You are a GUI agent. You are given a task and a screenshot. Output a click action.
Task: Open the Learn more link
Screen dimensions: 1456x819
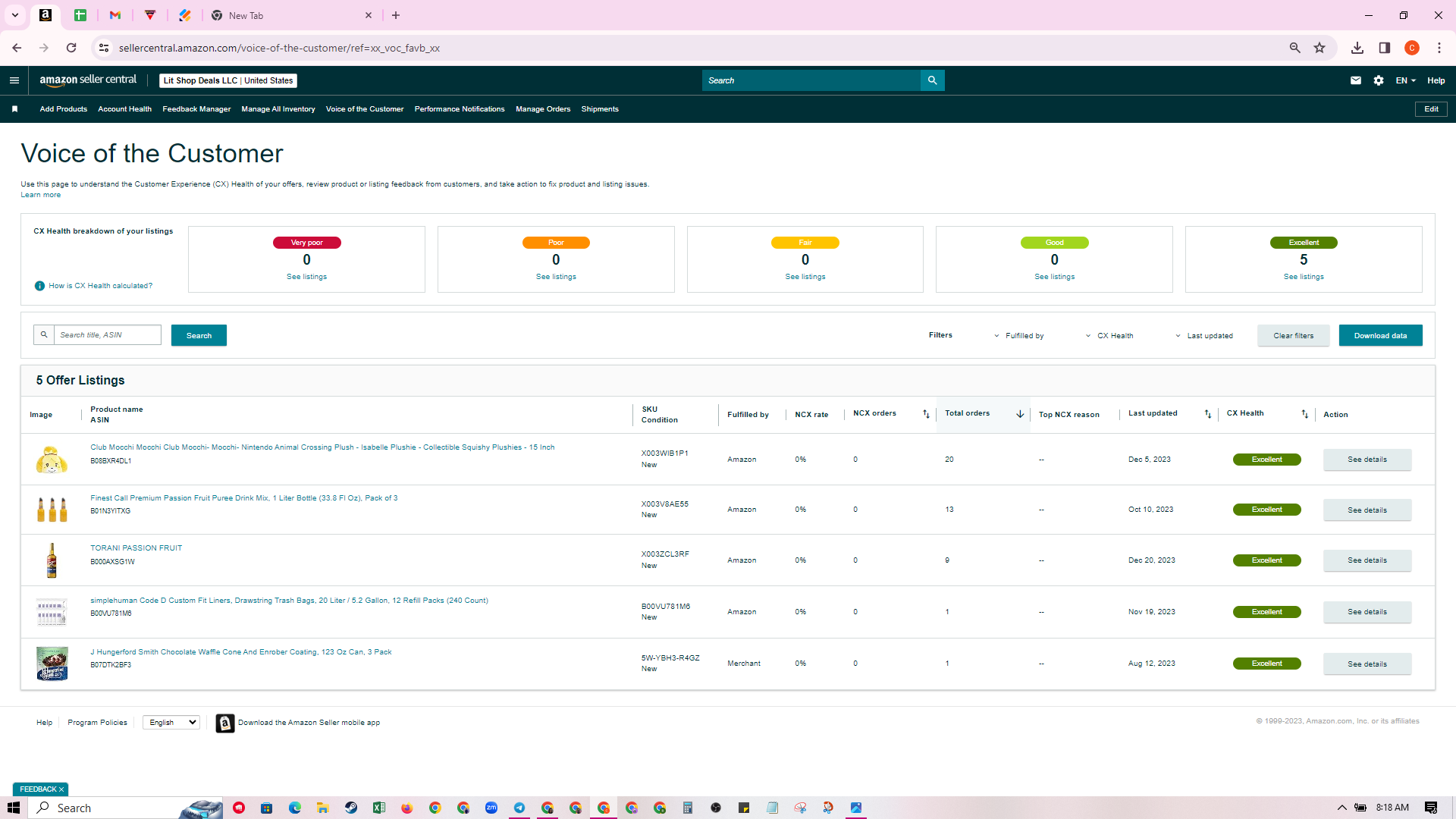pos(41,195)
